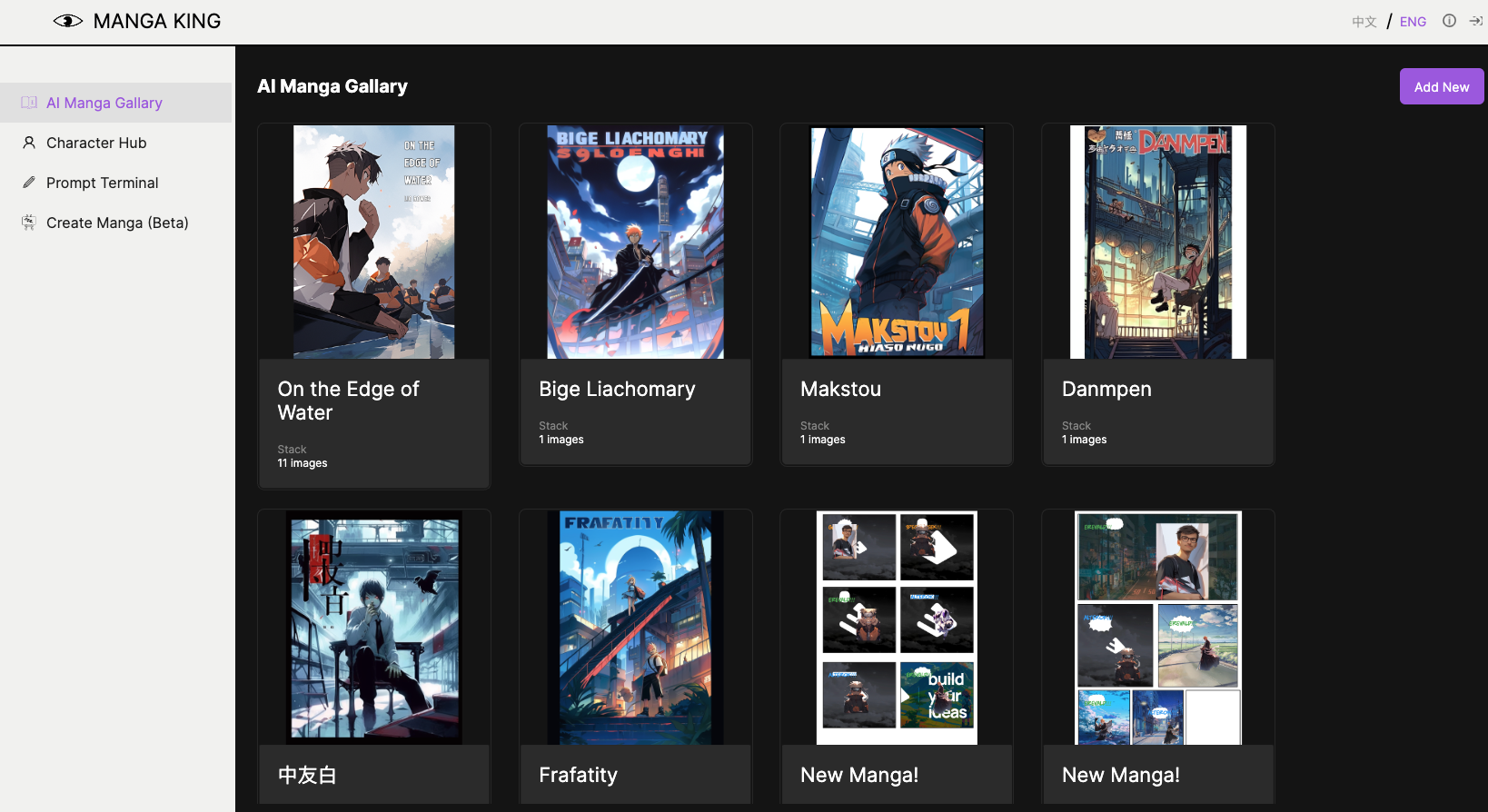Click 1 images label under Danmpen
Screen dimensions: 1488x812
coord(1085,440)
